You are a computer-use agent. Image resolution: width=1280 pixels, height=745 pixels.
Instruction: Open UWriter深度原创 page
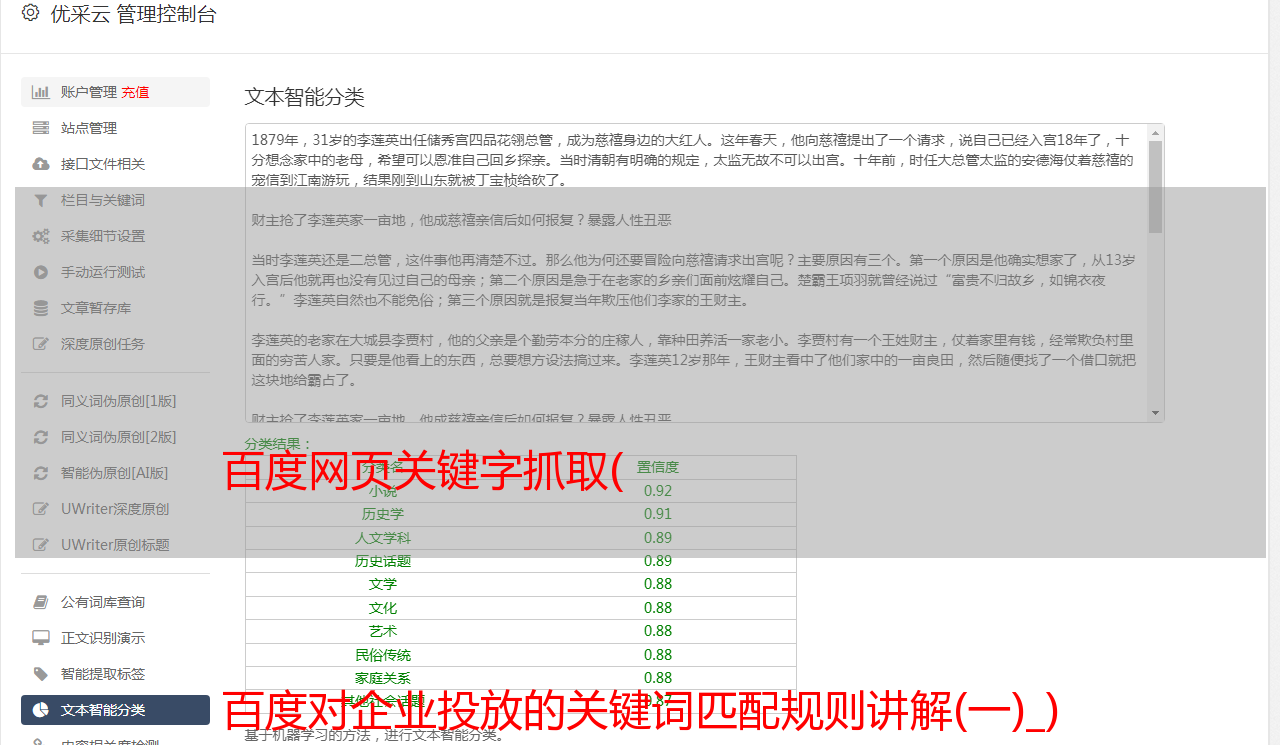tap(115, 509)
